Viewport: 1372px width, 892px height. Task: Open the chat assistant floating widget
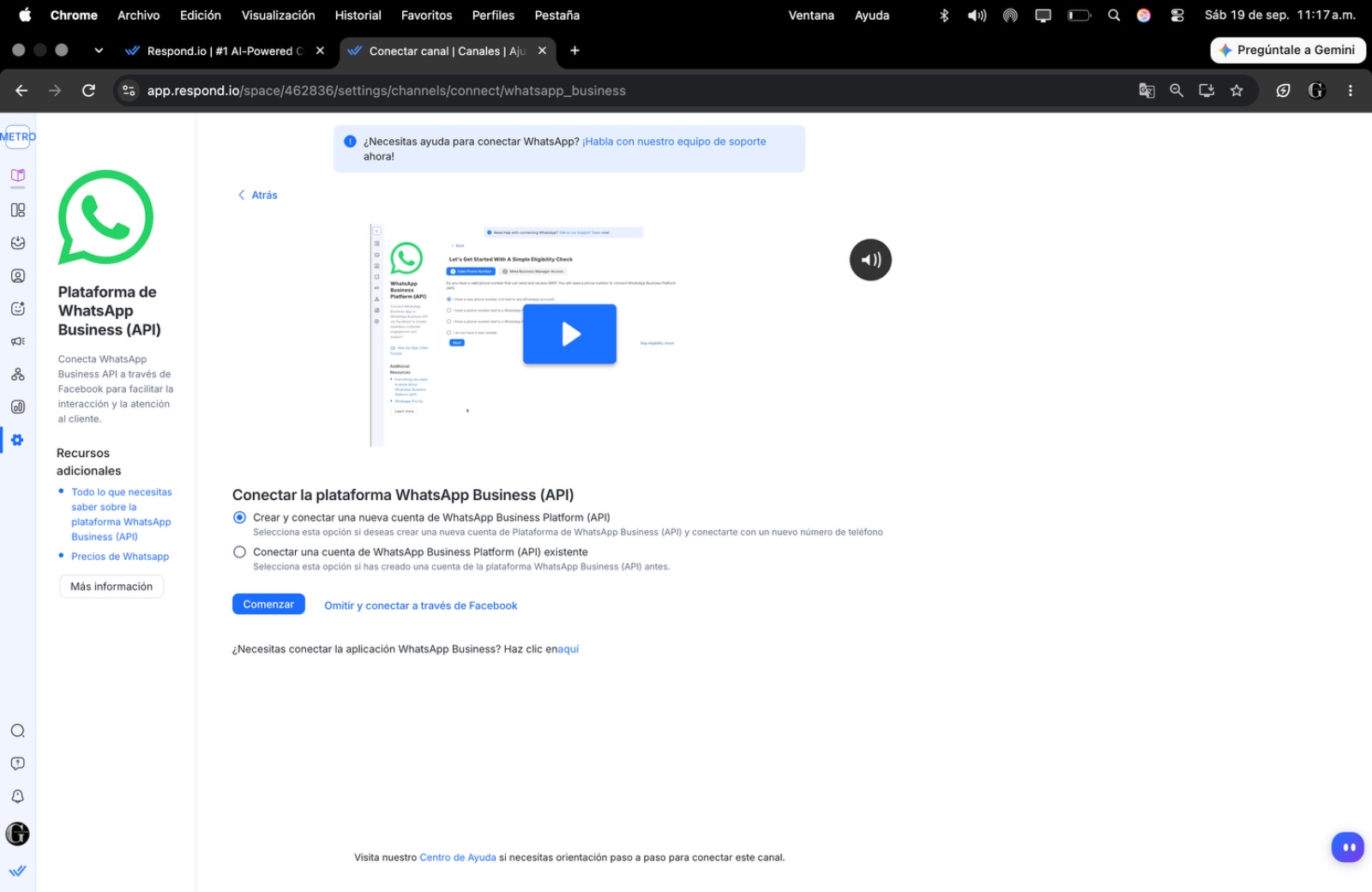coord(1348,847)
